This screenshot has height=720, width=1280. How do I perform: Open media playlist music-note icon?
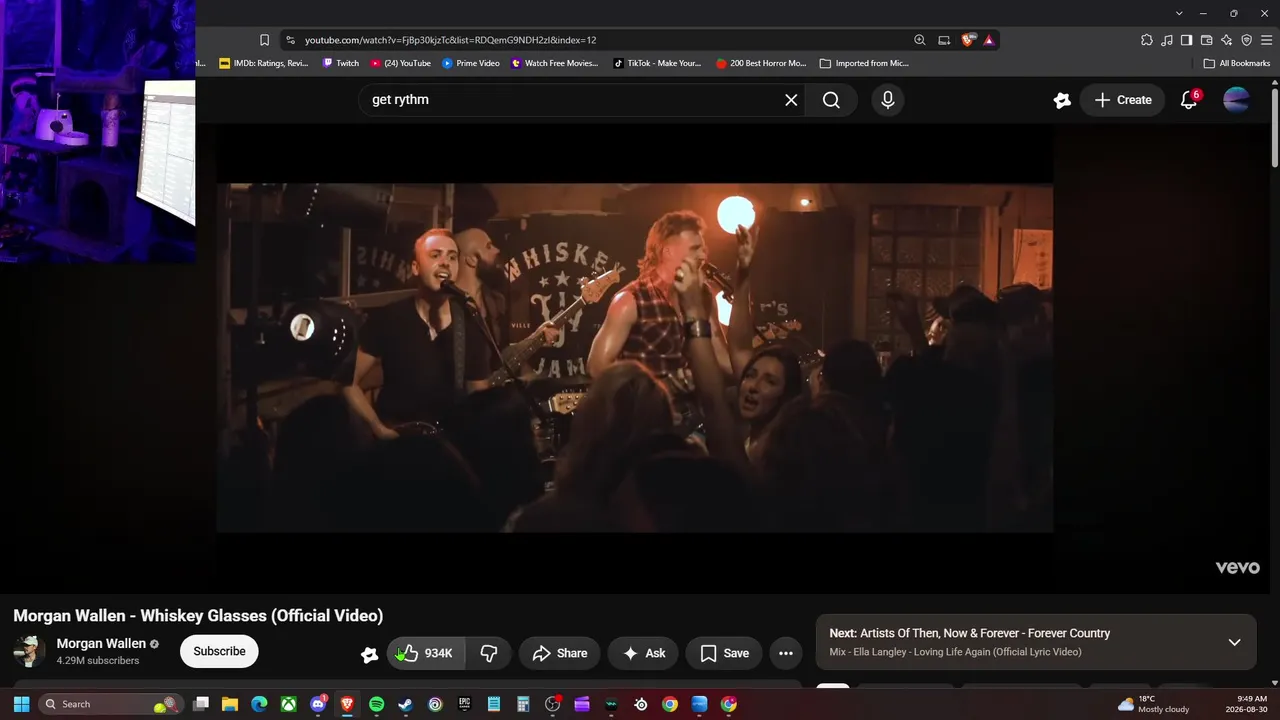[1167, 40]
